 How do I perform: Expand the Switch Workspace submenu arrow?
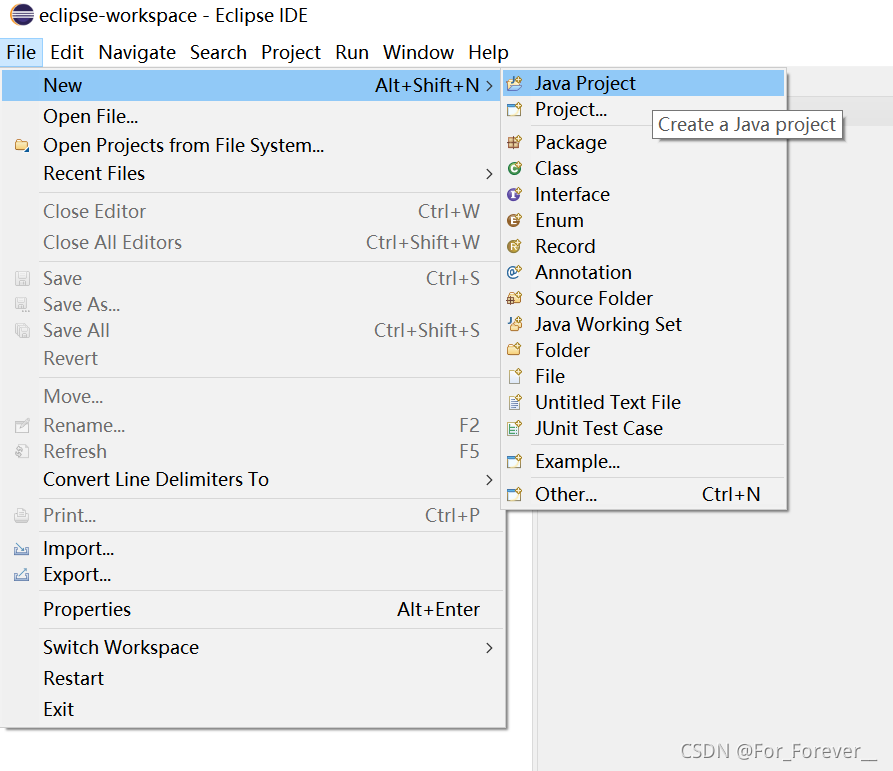point(489,648)
